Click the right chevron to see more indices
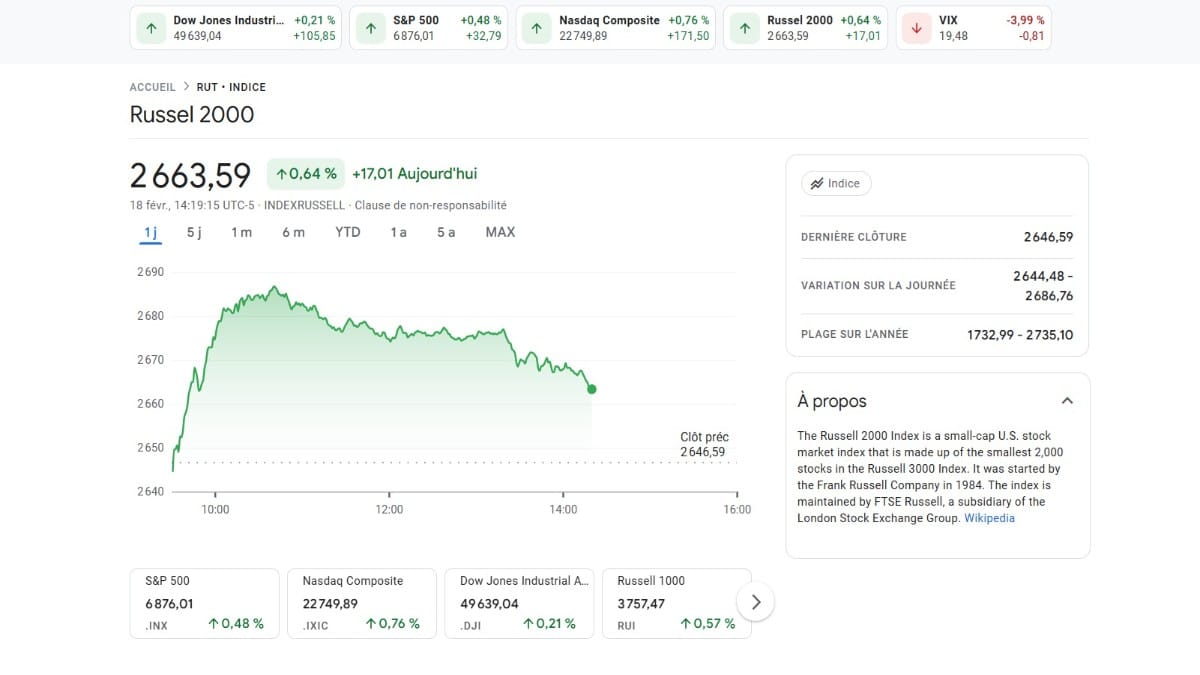The image size is (1200, 675). (x=756, y=601)
